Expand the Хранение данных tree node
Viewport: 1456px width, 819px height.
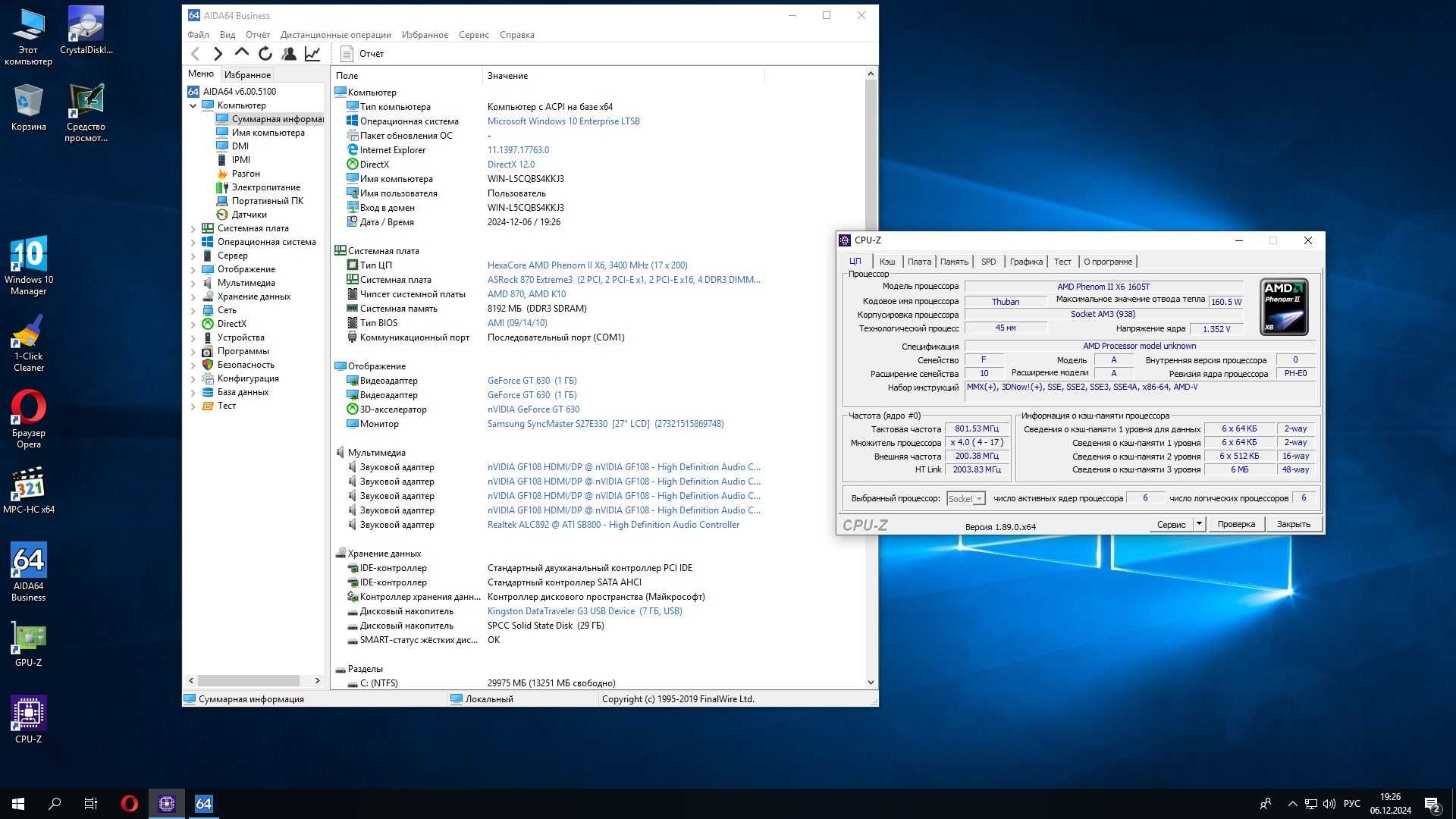coord(193,297)
